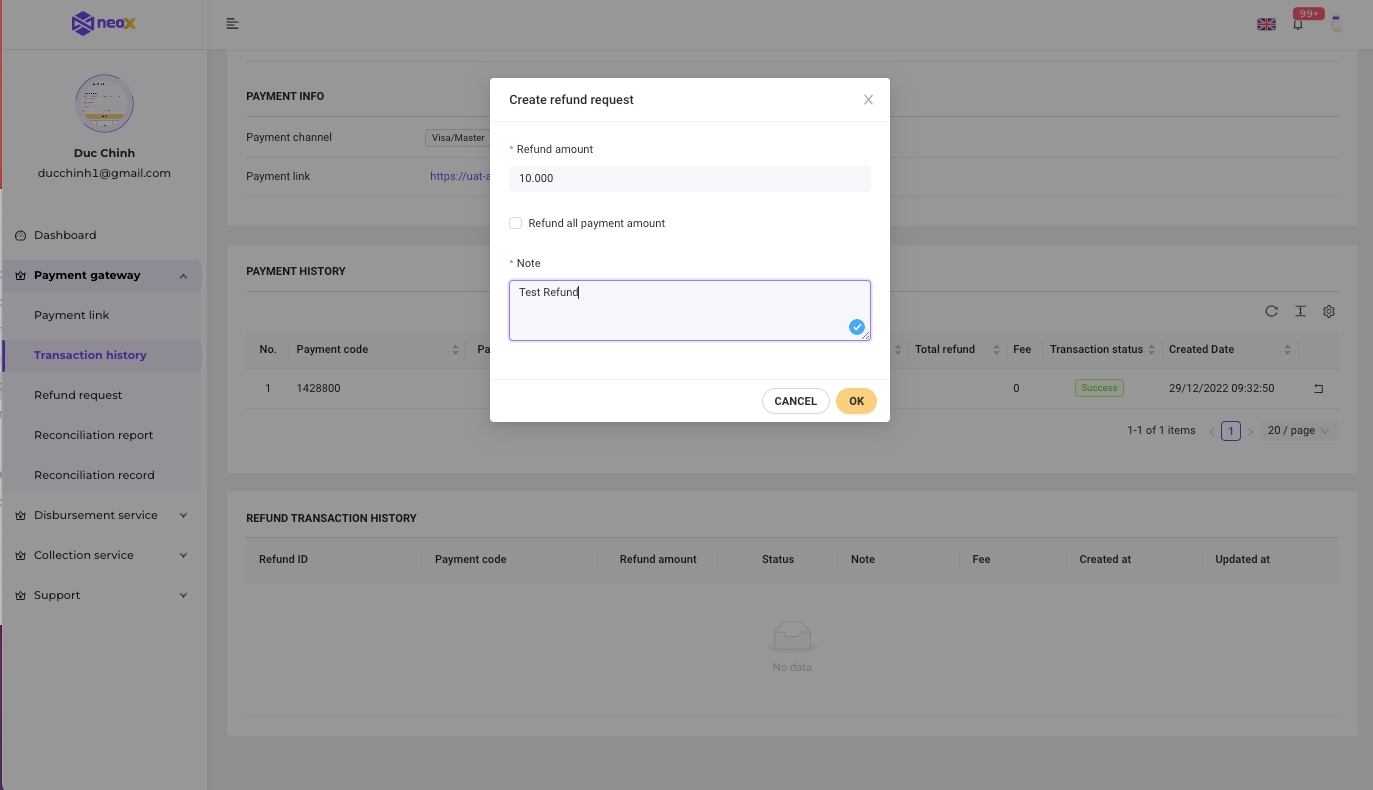This screenshot has height=790, width=1373.
Task: Open the Refund request menu item
Action: (x=78, y=395)
